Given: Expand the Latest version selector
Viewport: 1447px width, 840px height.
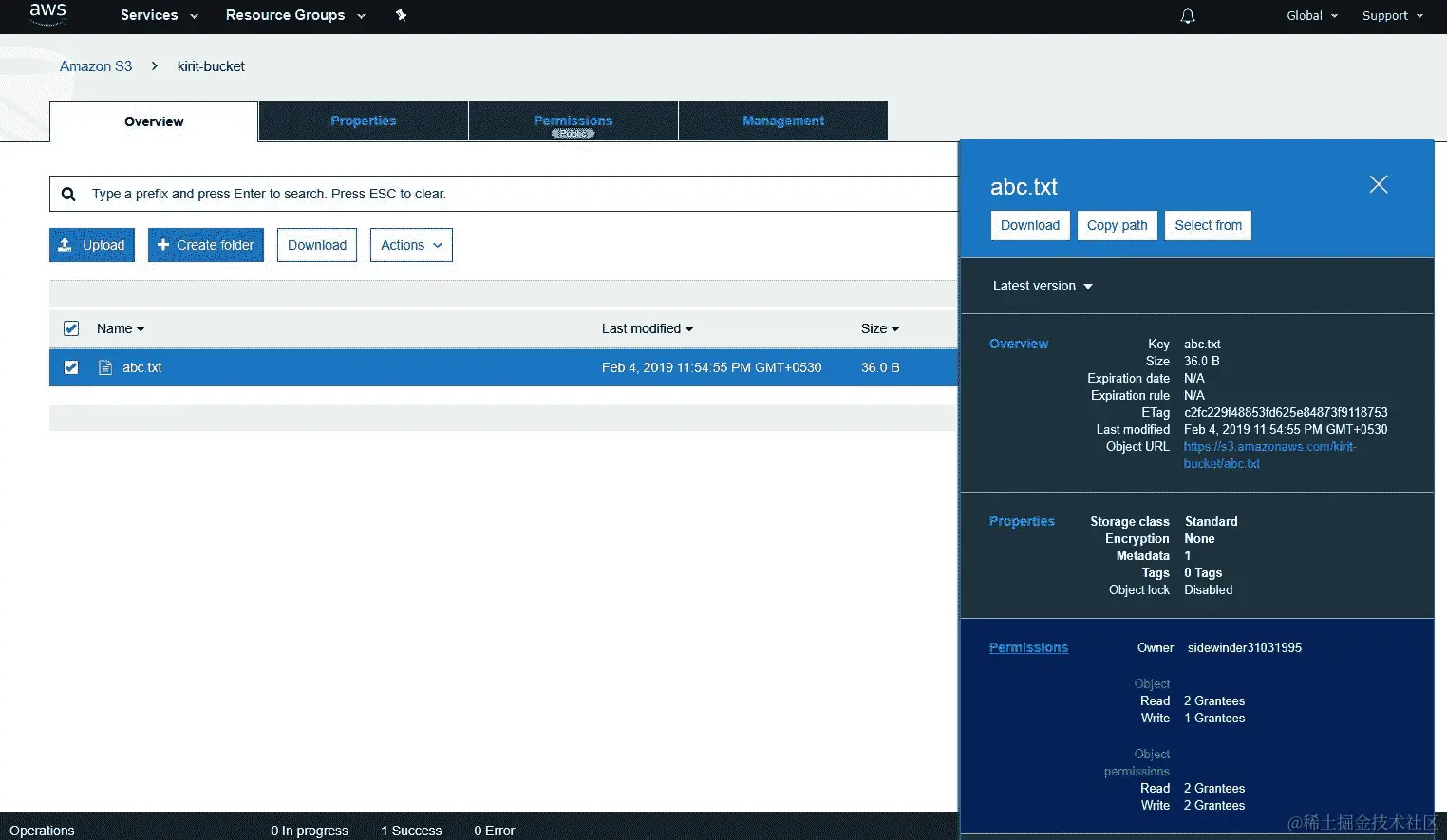Looking at the screenshot, I should [x=1043, y=286].
